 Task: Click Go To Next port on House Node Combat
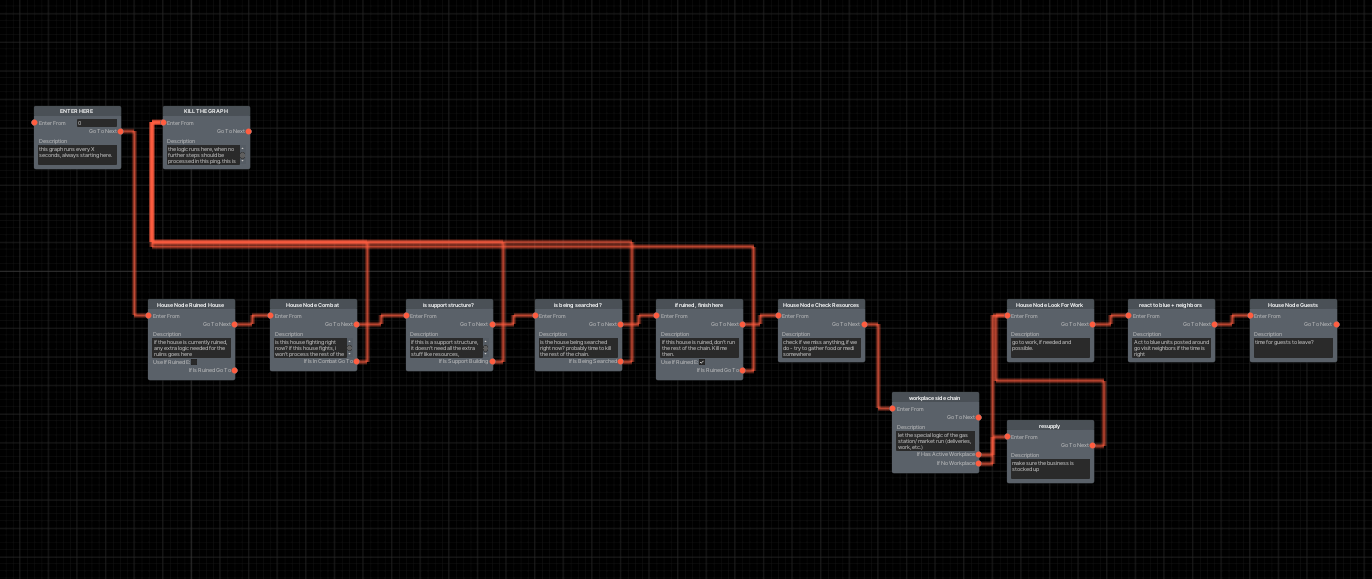[357, 324]
